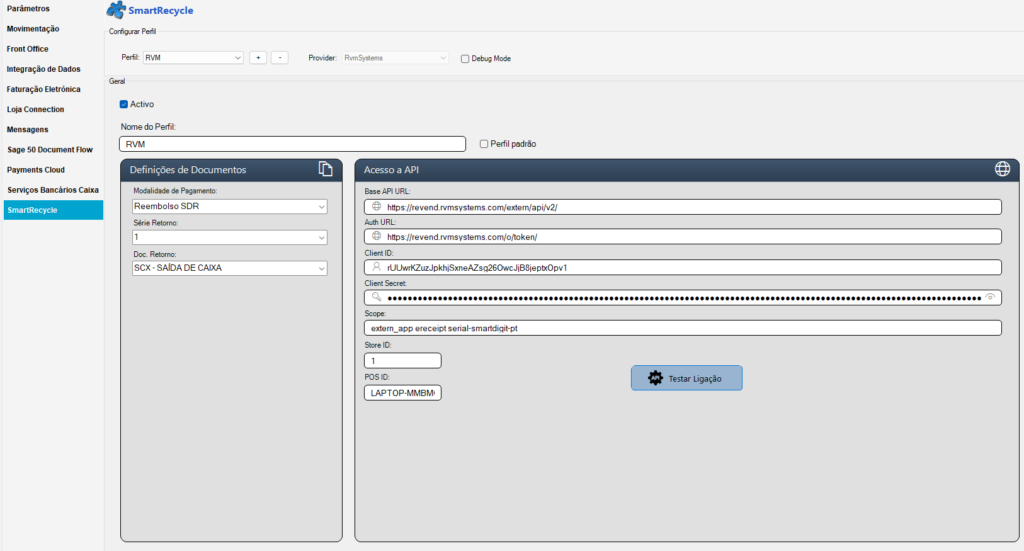Viewport: 1024px width, 551px height.
Task: Click the globe icon beside Auth URL
Action: 376,237
